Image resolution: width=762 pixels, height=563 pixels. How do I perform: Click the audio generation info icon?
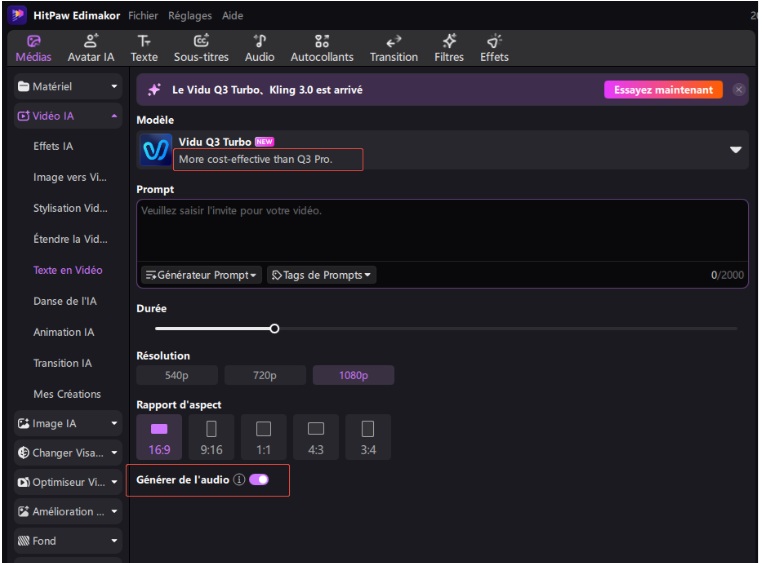coord(239,480)
